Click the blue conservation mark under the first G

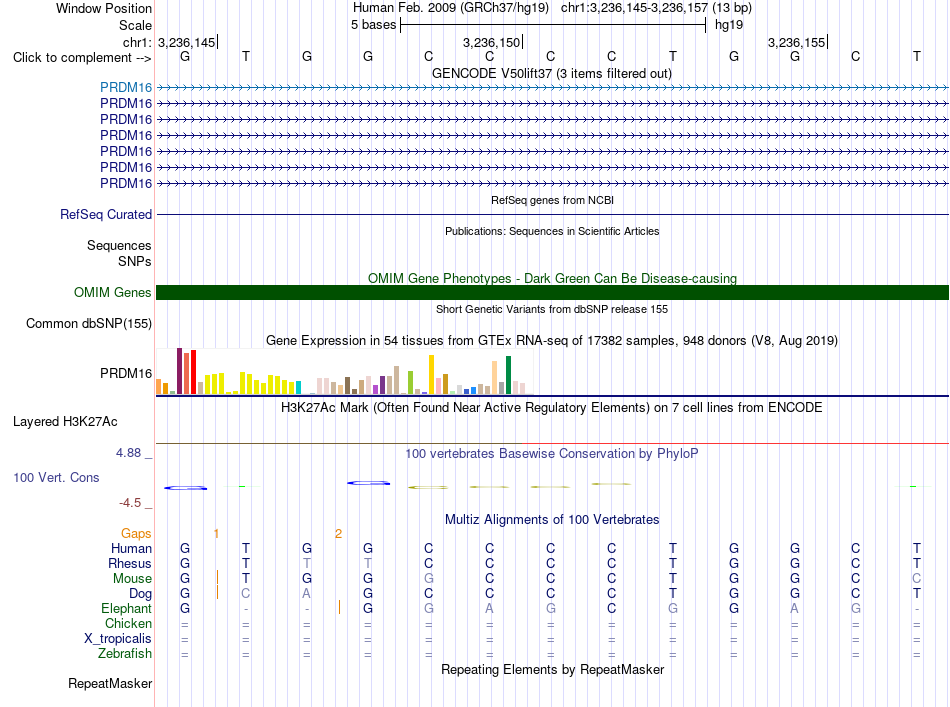tap(185, 488)
